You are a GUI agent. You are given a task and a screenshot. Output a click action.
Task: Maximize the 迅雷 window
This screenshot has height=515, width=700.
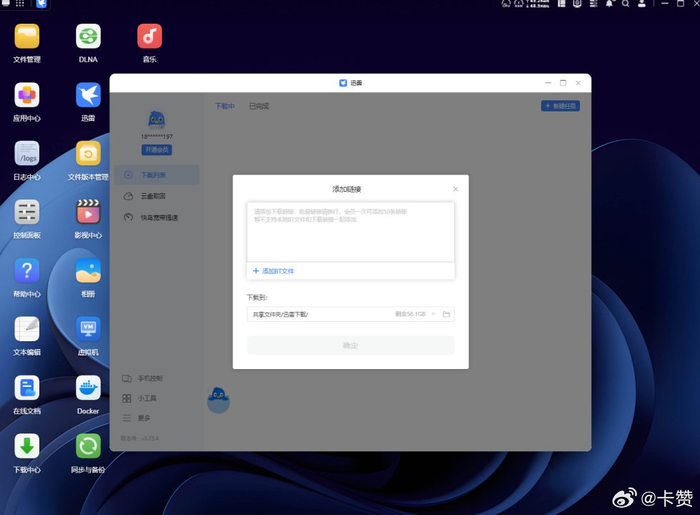pyautogui.click(x=563, y=83)
